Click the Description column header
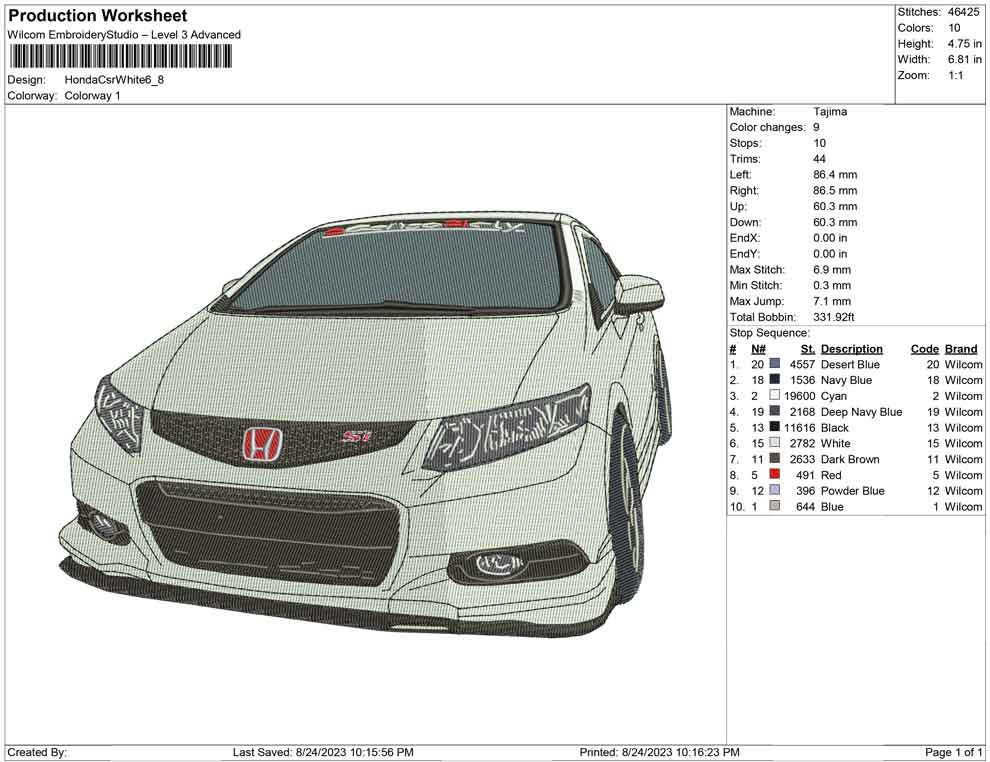This screenshot has width=990, height=762. coord(851,349)
